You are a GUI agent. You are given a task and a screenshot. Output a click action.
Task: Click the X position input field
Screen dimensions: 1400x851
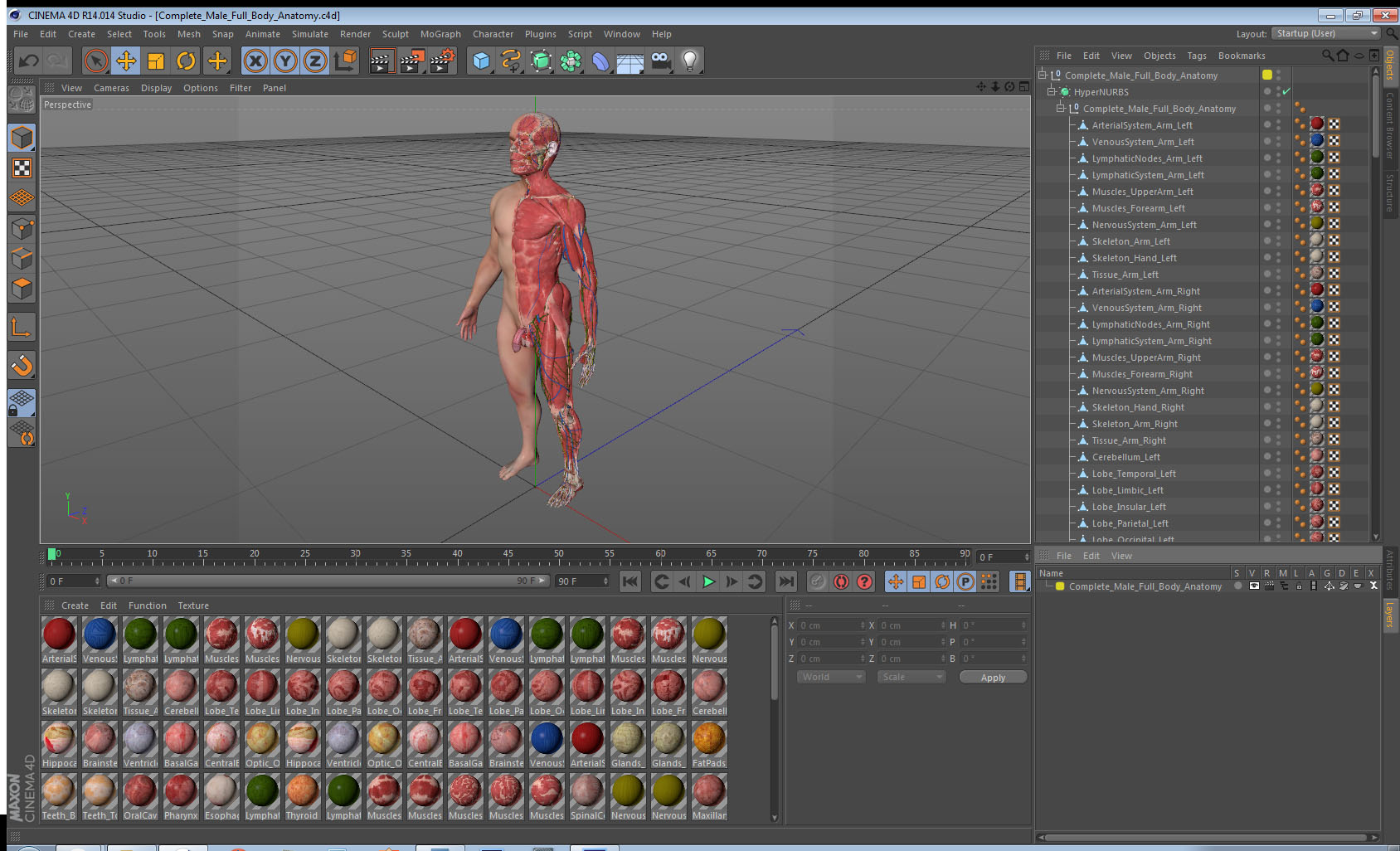click(832, 625)
